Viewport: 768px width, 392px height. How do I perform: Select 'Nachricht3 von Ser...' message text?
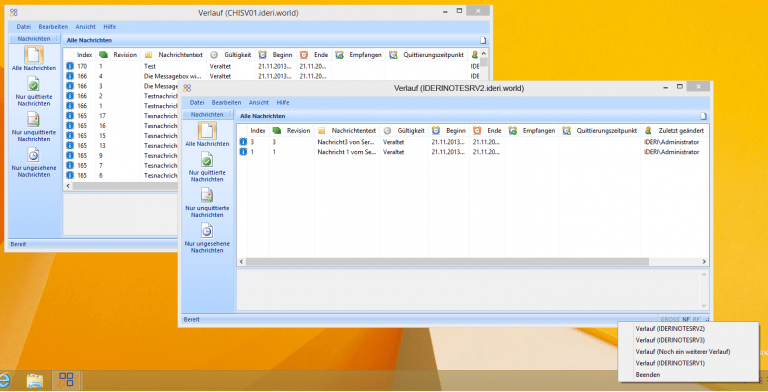coord(346,142)
